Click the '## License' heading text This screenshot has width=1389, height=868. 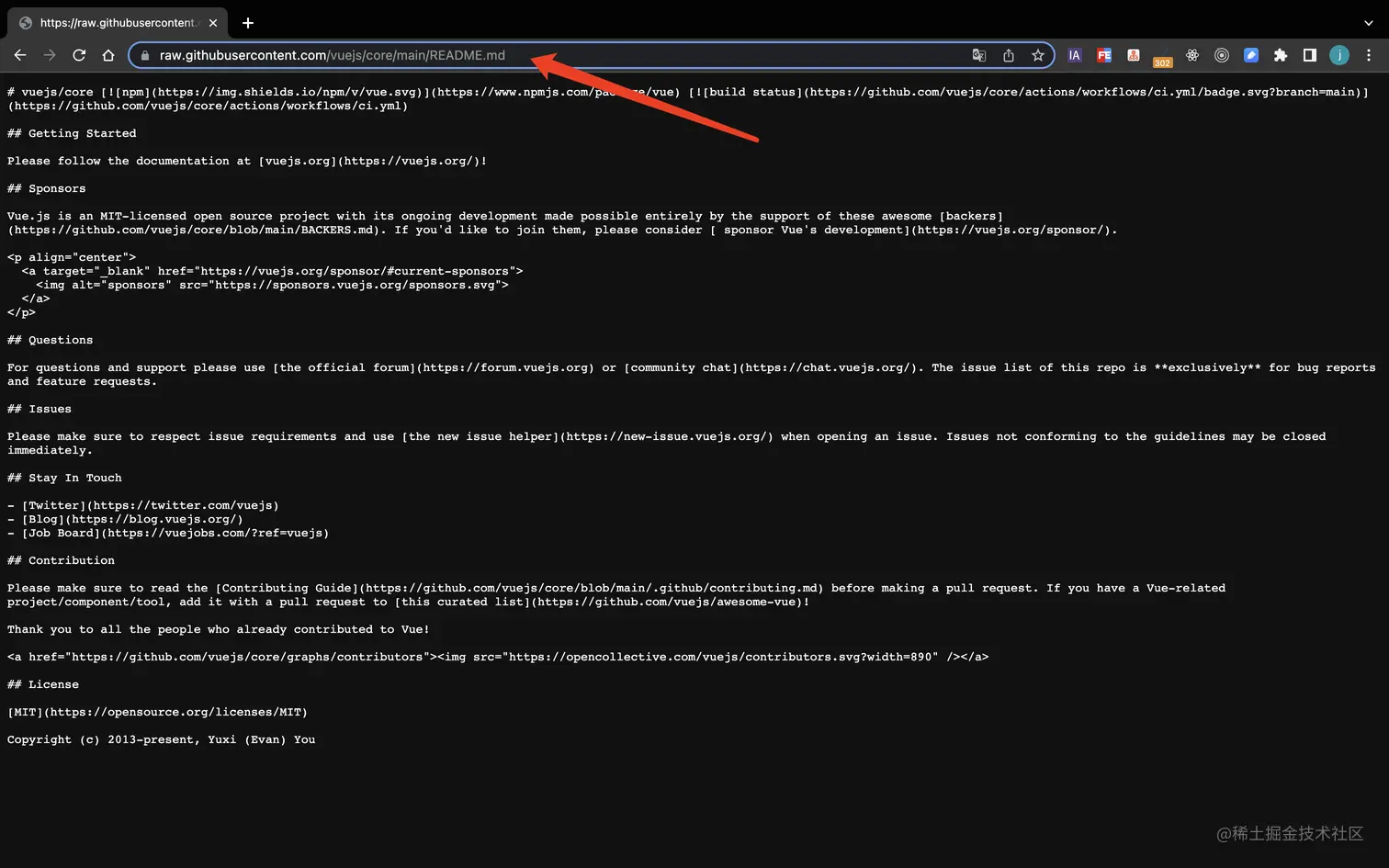[x=43, y=684]
